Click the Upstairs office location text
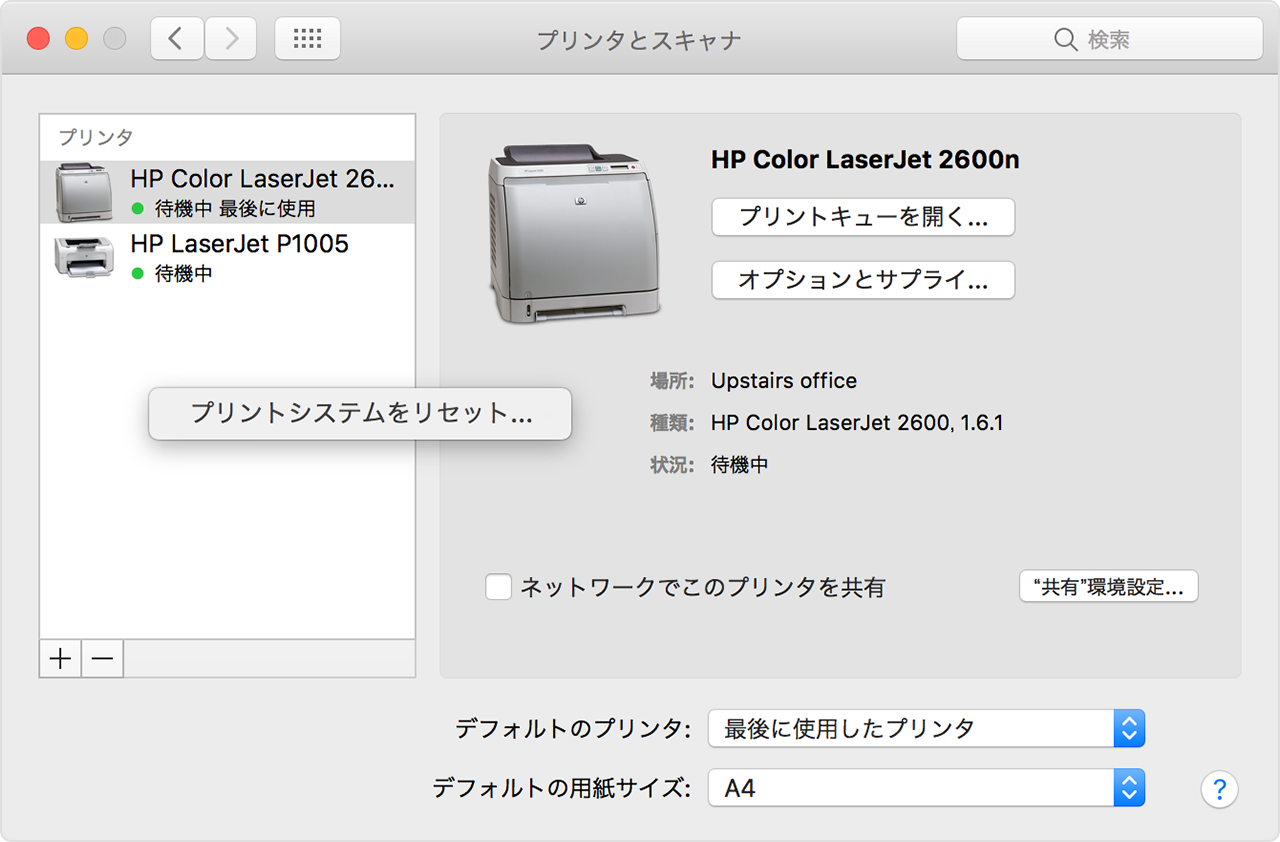 tap(784, 381)
